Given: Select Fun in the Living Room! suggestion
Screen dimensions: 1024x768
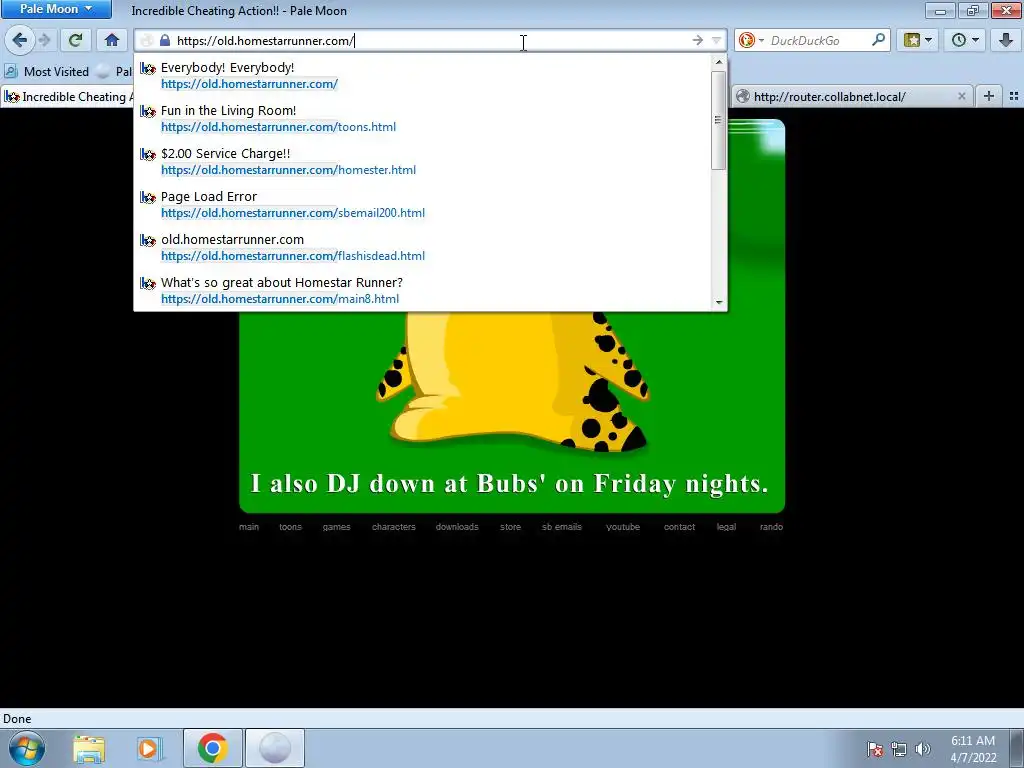Looking at the screenshot, I should 423,118.
